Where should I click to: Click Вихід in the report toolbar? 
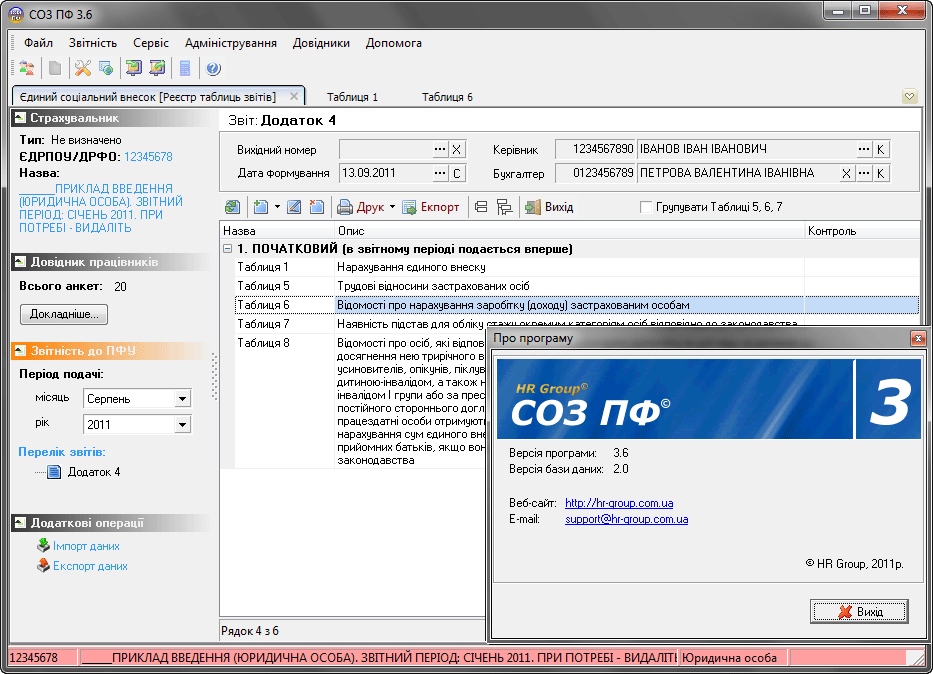point(549,207)
